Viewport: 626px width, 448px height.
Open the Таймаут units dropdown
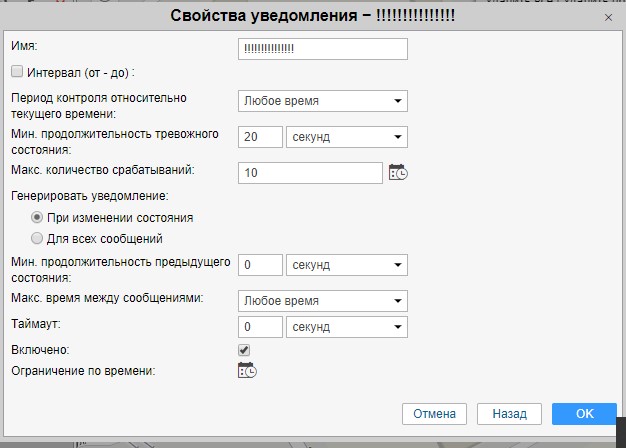(347, 327)
